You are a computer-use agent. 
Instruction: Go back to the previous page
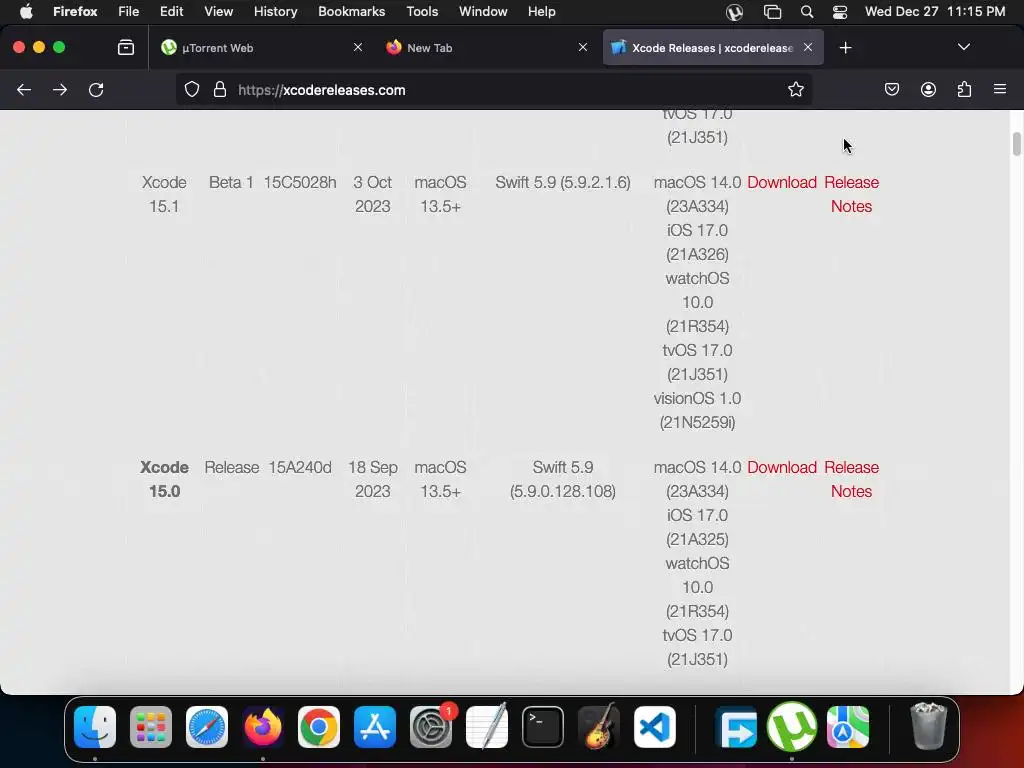24,89
